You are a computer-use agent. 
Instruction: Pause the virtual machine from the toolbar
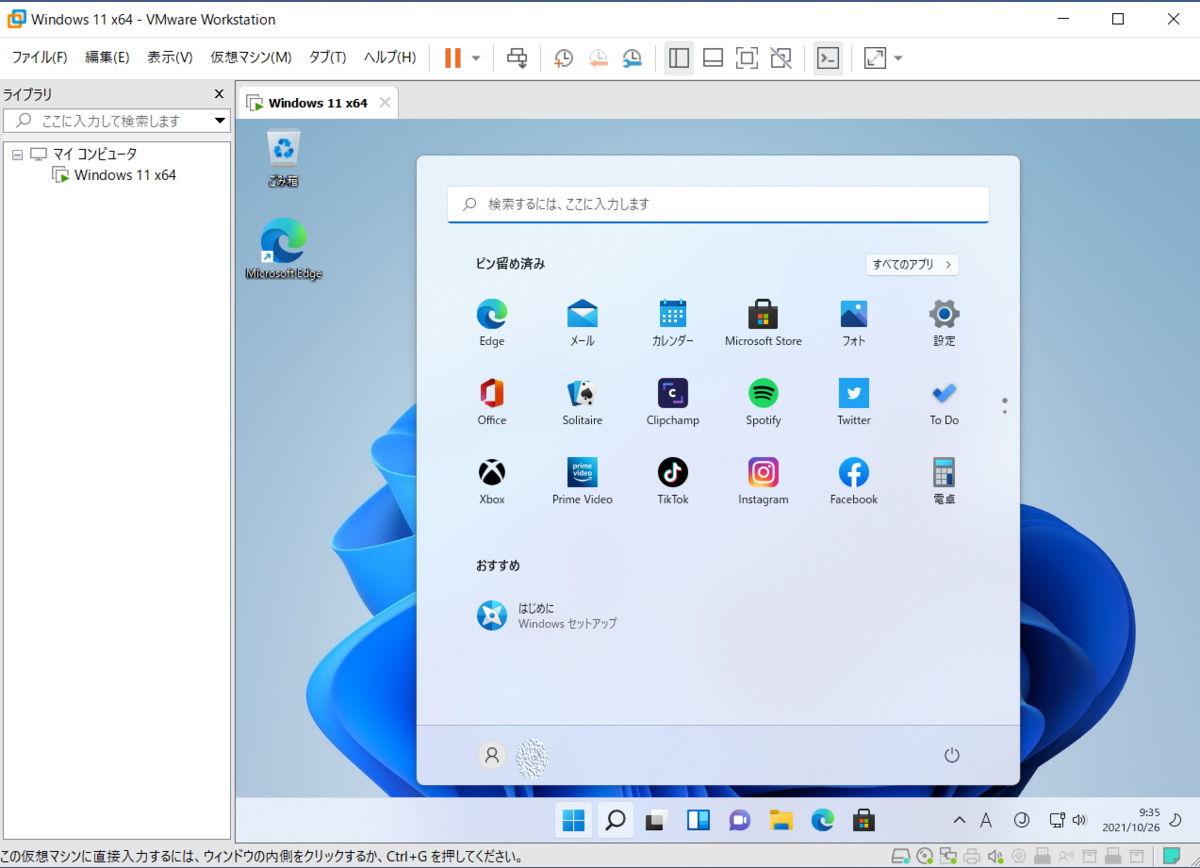coord(452,58)
